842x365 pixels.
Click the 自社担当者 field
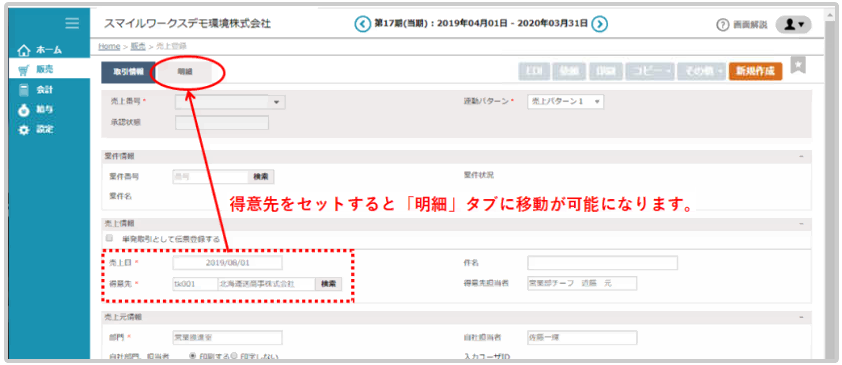[x=582, y=338]
